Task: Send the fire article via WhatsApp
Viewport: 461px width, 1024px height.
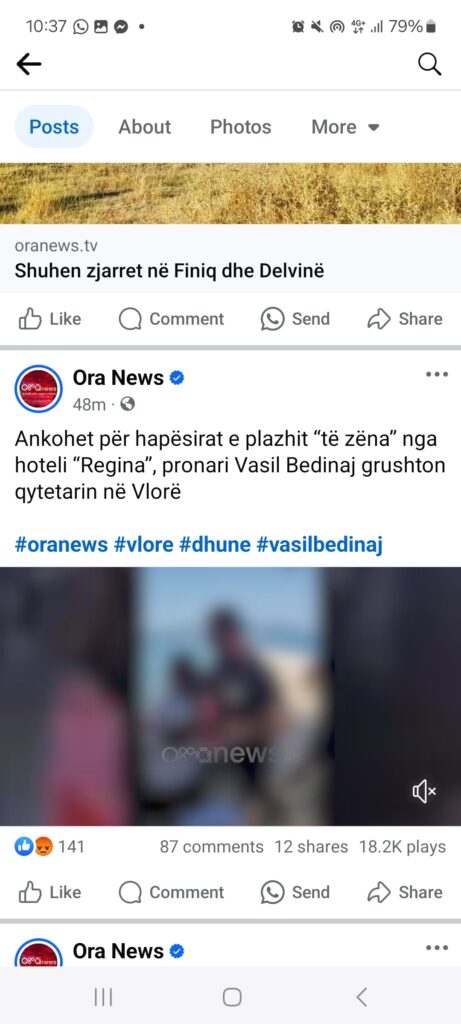Action: coord(295,319)
